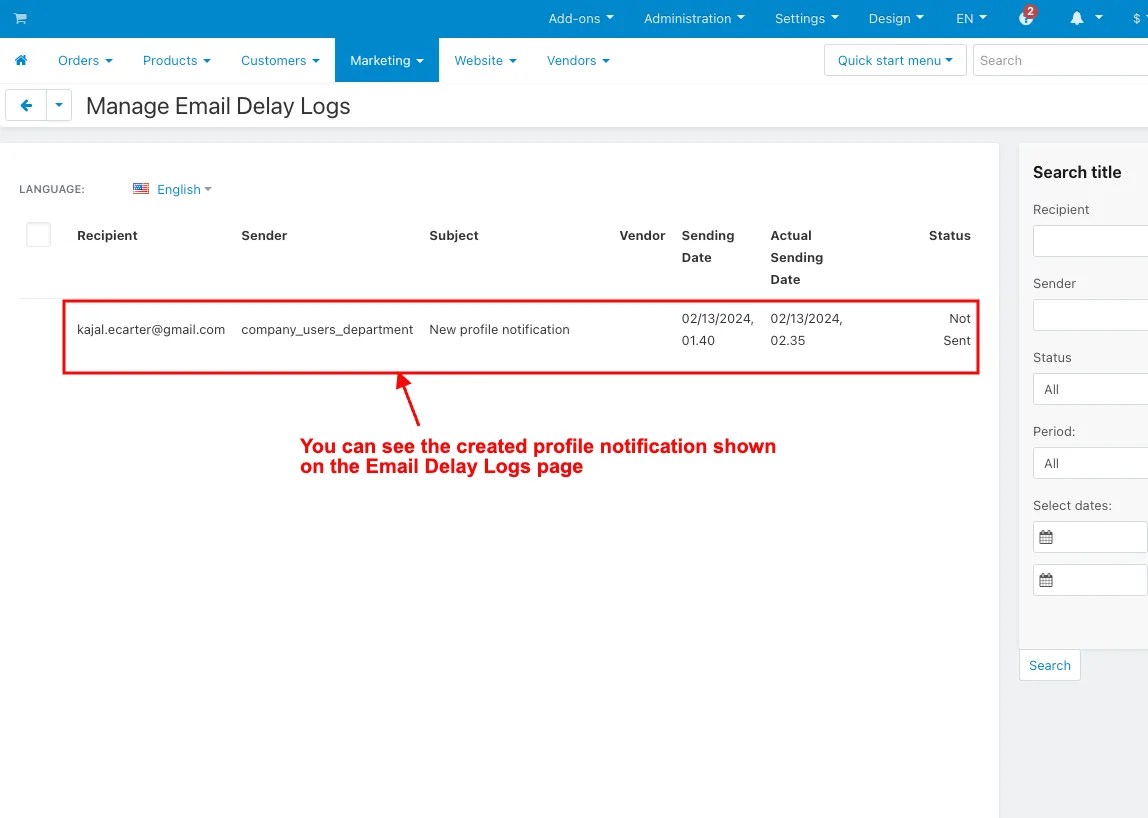
Task: Open the Marketing menu
Action: point(387,60)
